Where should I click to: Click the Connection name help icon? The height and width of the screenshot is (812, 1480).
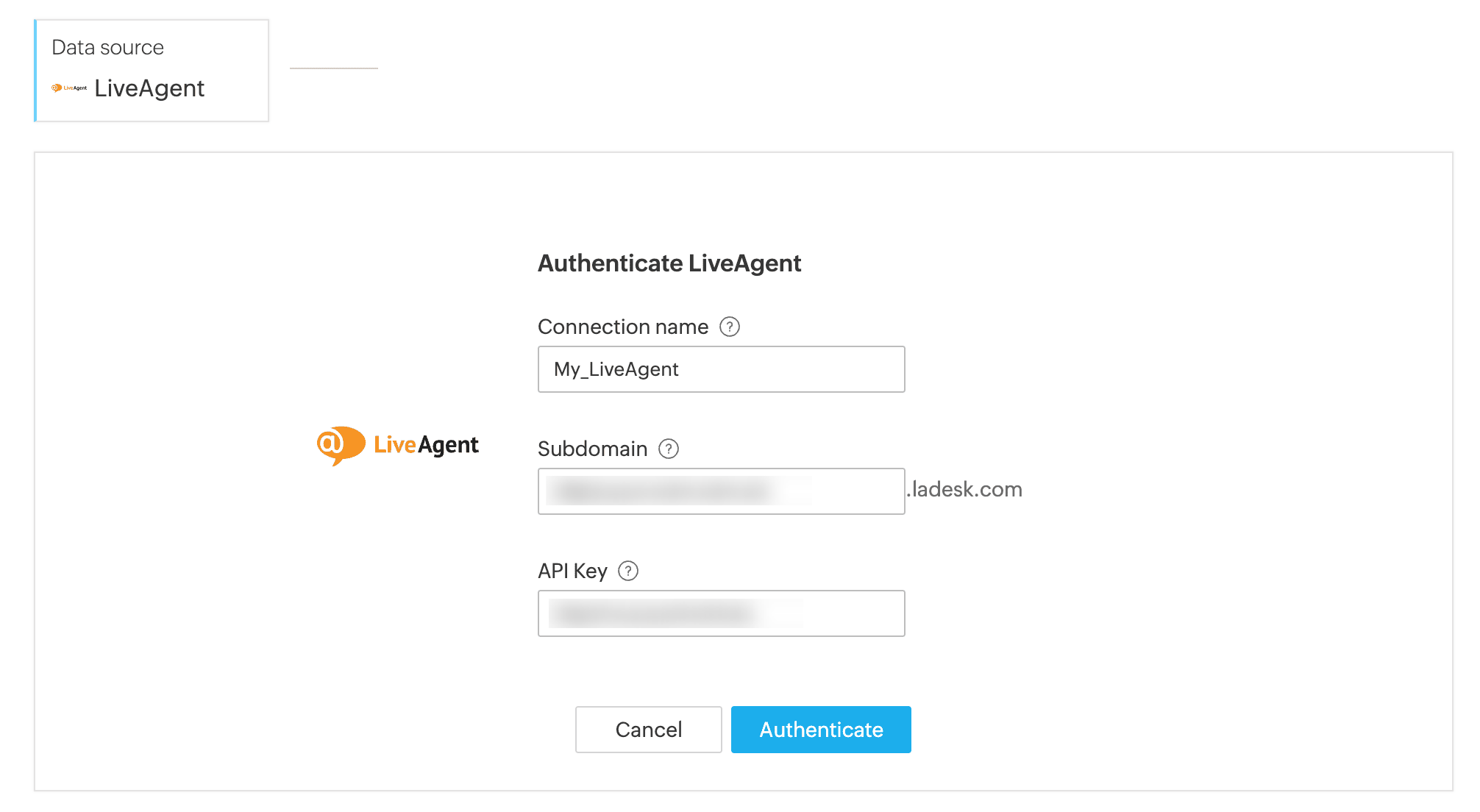[729, 327]
